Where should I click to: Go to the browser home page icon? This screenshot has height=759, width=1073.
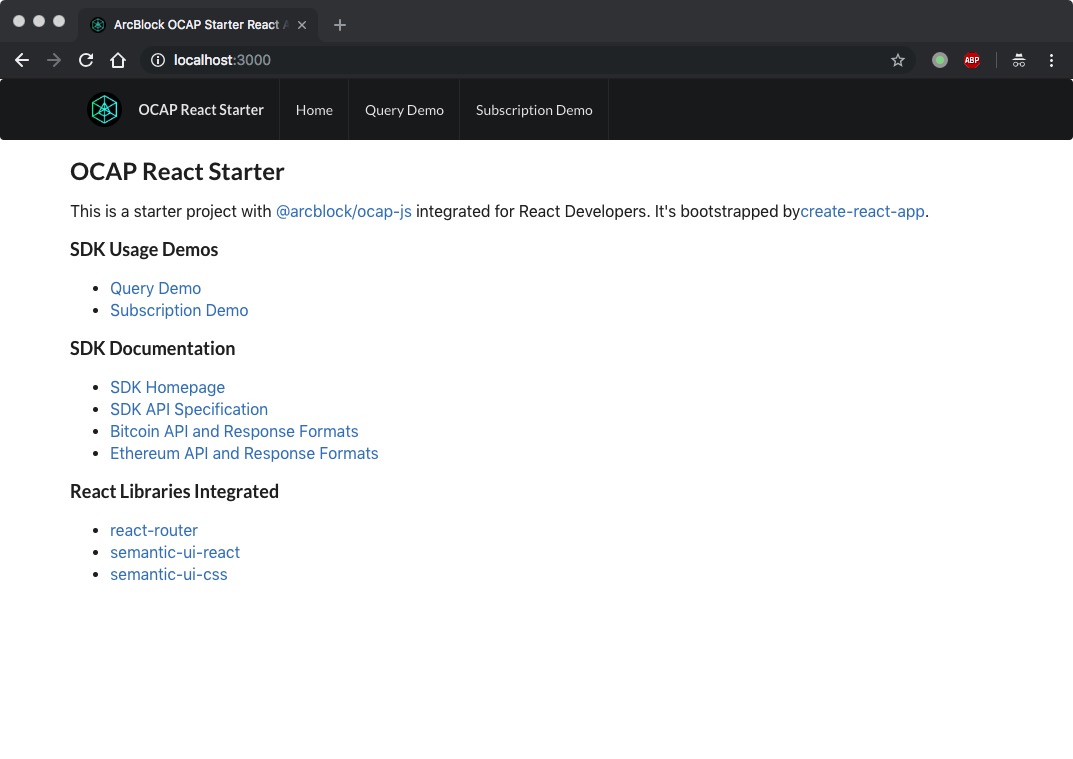[x=118, y=60]
